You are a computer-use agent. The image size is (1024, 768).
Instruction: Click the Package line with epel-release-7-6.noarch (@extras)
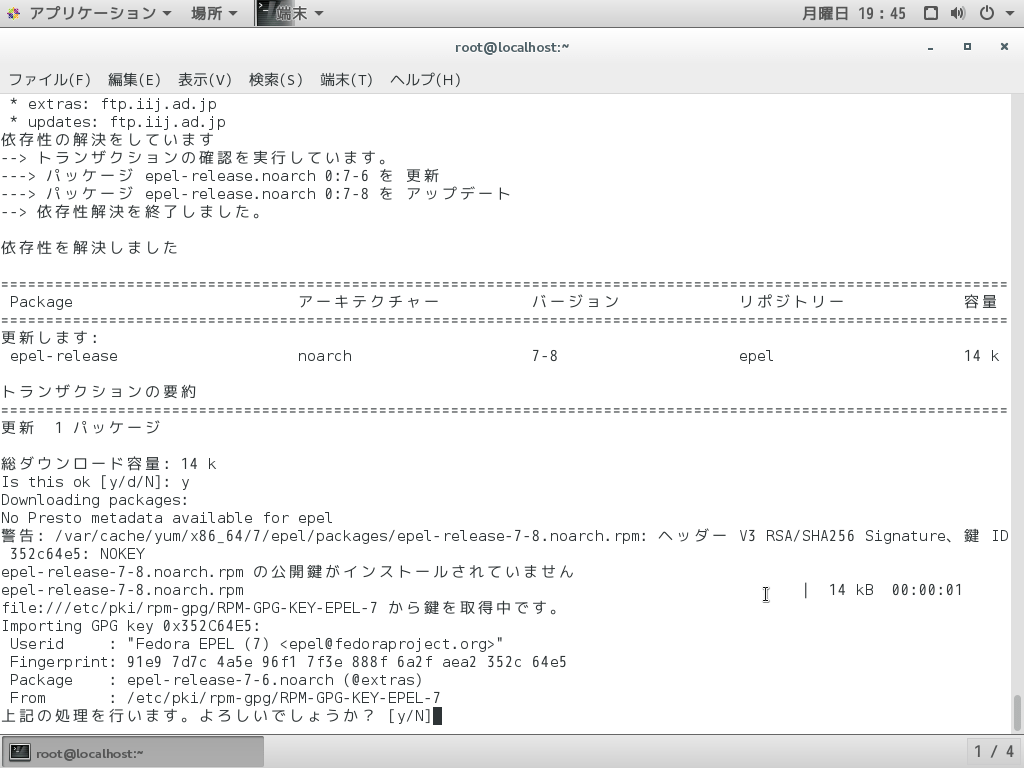click(216, 680)
